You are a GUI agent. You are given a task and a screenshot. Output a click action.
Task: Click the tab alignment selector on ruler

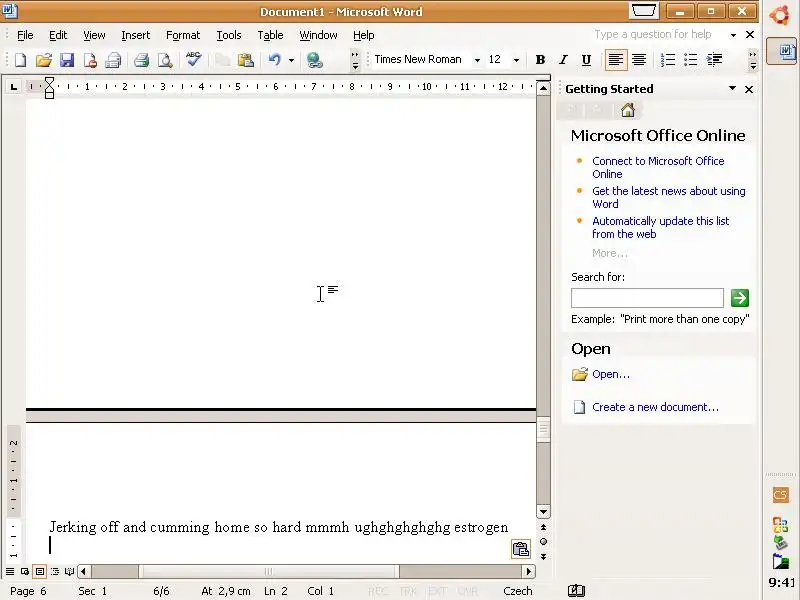(14, 87)
